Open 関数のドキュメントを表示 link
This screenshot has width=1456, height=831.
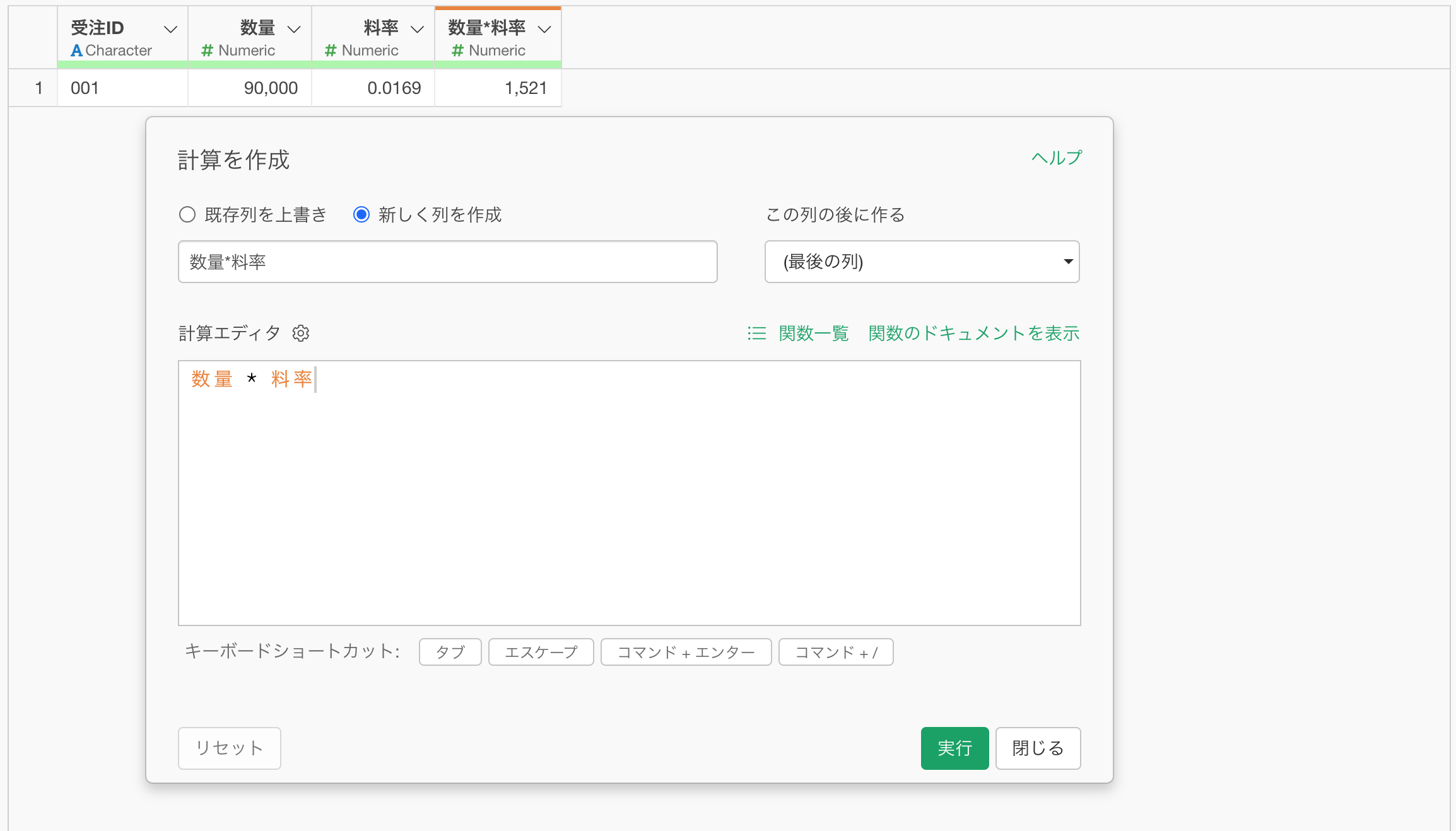tap(973, 333)
